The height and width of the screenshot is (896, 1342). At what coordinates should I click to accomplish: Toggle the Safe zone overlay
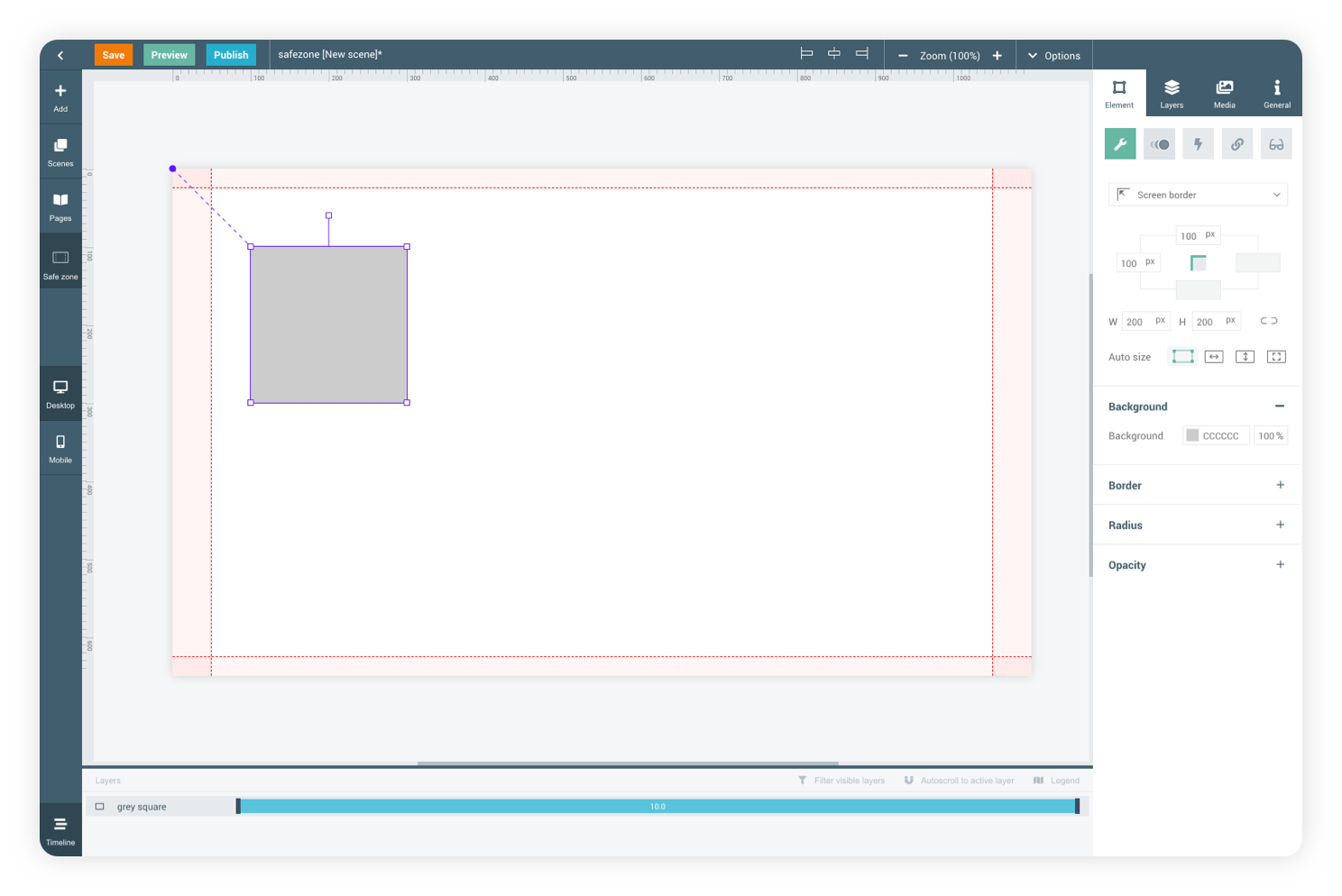tap(60, 264)
